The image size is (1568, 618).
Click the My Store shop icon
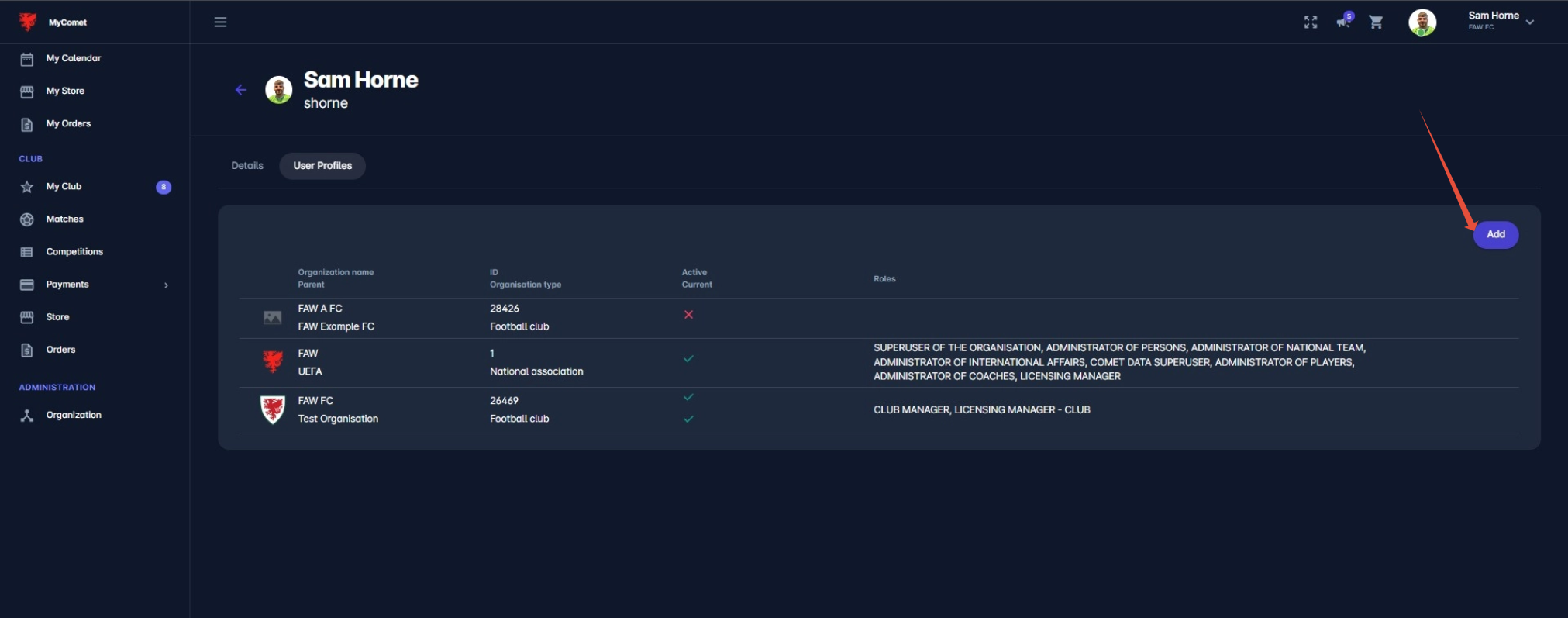(x=27, y=91)
